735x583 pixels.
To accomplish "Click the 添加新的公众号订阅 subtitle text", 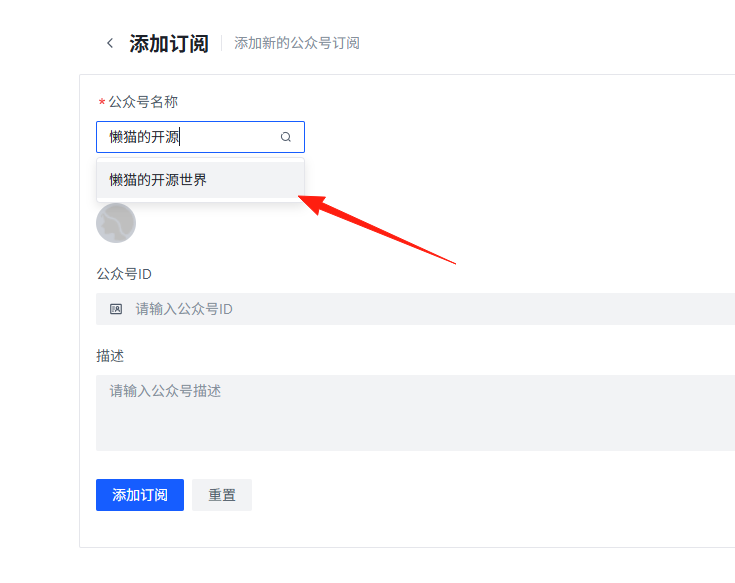I will pyautogui.click(x=297, y=43).
